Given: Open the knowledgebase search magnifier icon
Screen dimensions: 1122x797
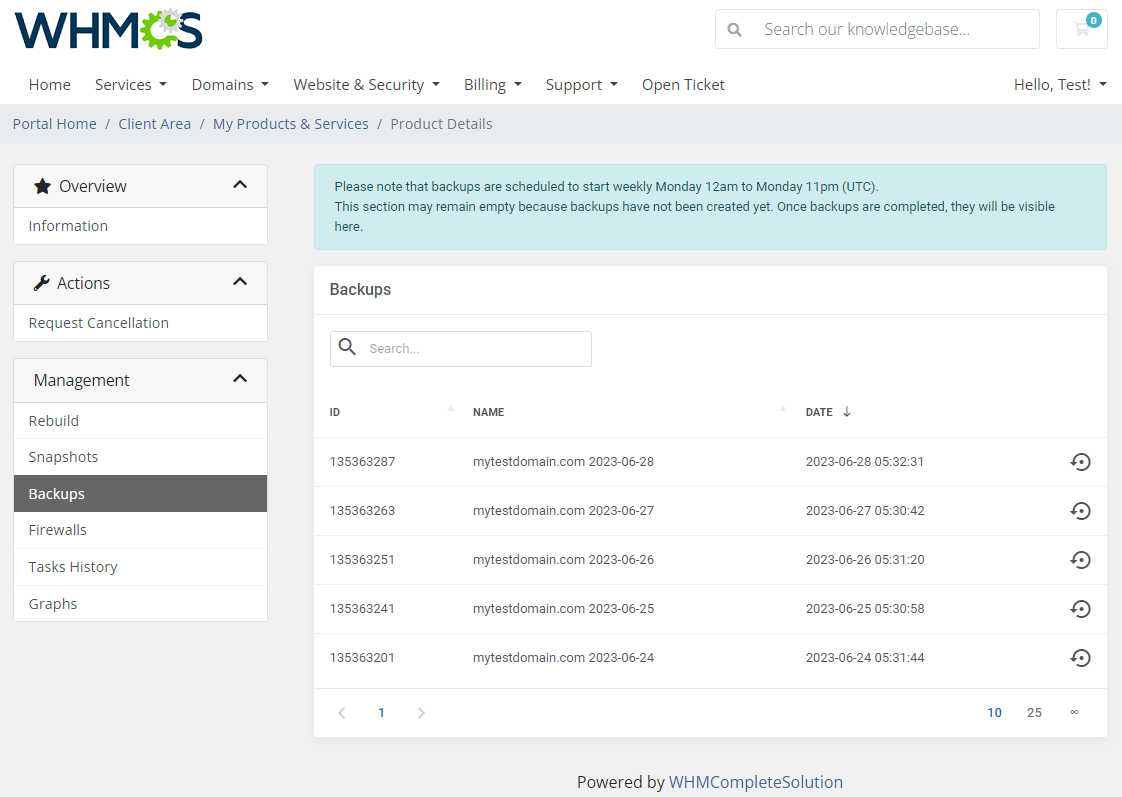Looking at the screenshot, I should (x=735, y=29).
